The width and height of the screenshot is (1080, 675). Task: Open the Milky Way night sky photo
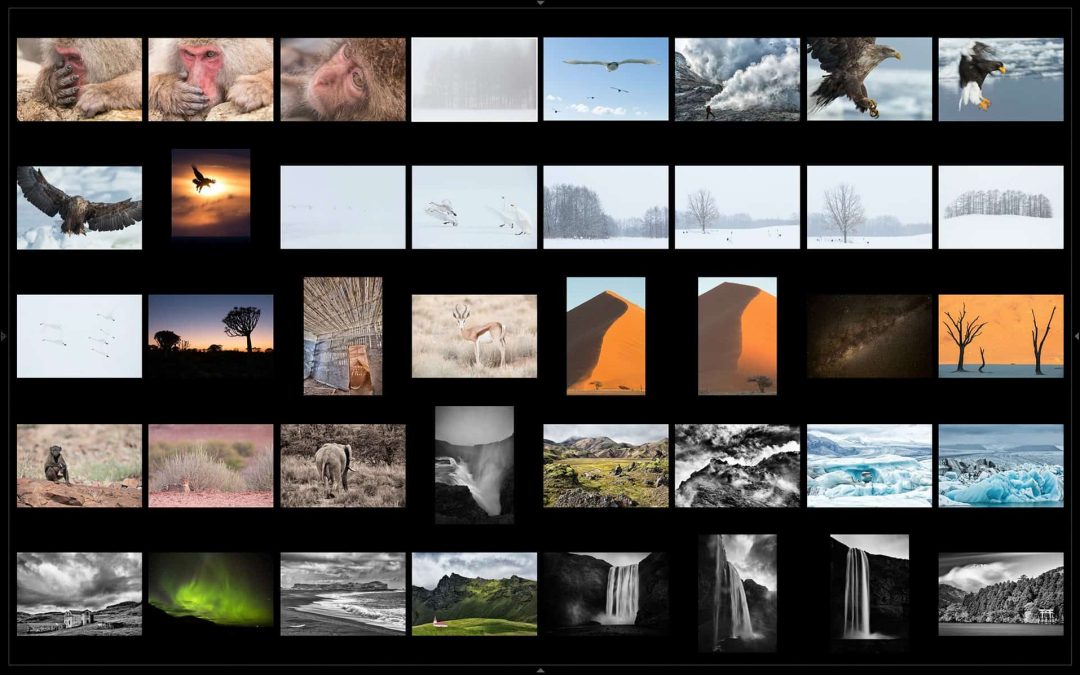tap(869, 336)
